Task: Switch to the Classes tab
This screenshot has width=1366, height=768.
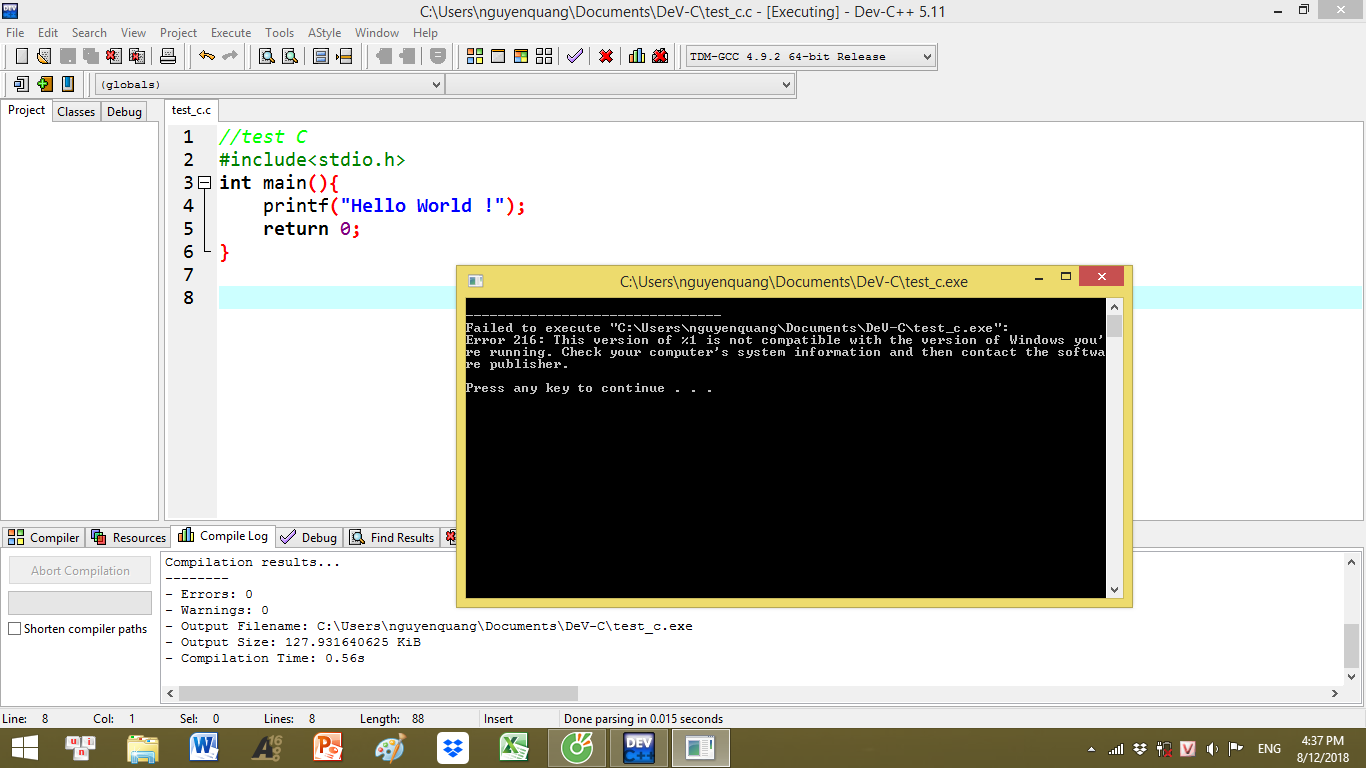Action: pyautogui.click(x=76, y=112)
